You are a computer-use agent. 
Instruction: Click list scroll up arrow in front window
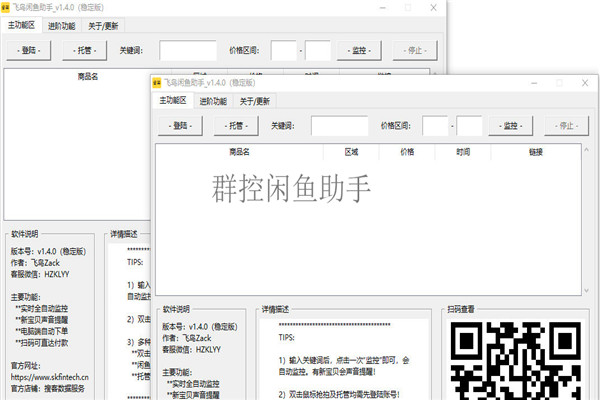[586, 150]
